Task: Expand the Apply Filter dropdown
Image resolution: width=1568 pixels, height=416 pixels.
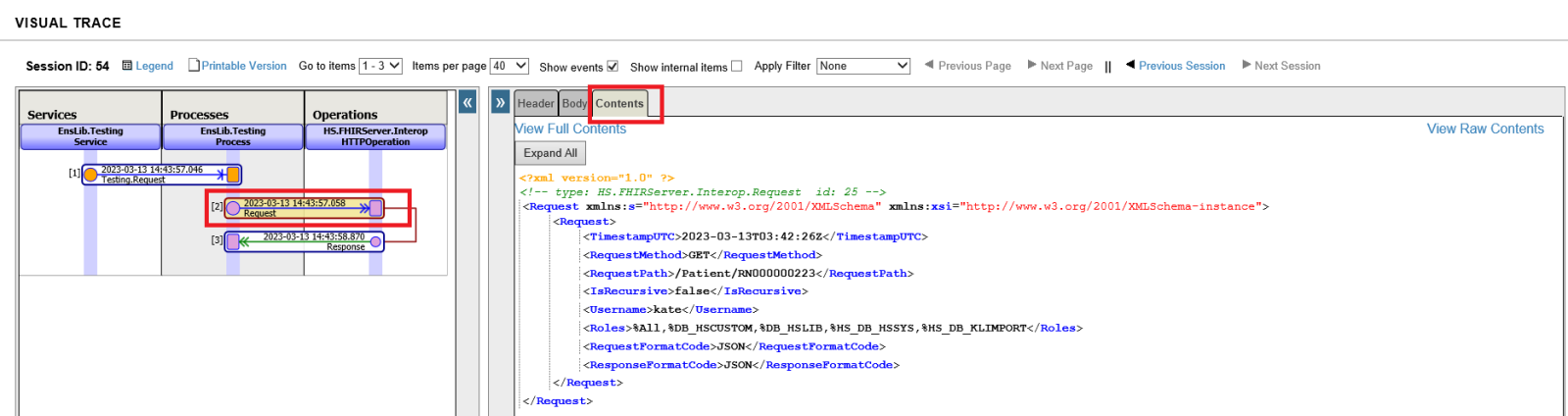Action: point(863,66)
